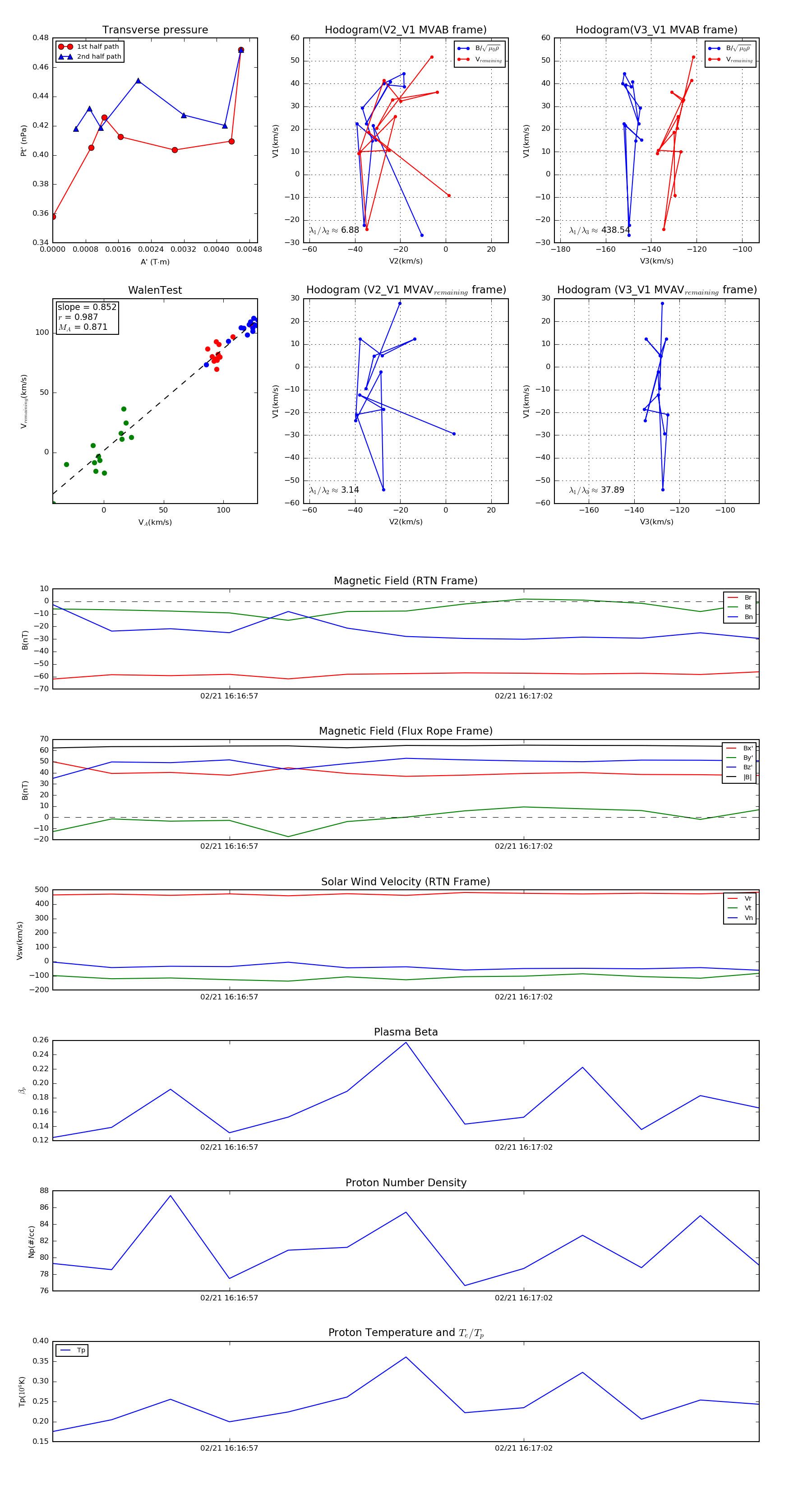
Task: Click the "Magnetic Field (RTN Frame)" title
Action: coord(406,581)
